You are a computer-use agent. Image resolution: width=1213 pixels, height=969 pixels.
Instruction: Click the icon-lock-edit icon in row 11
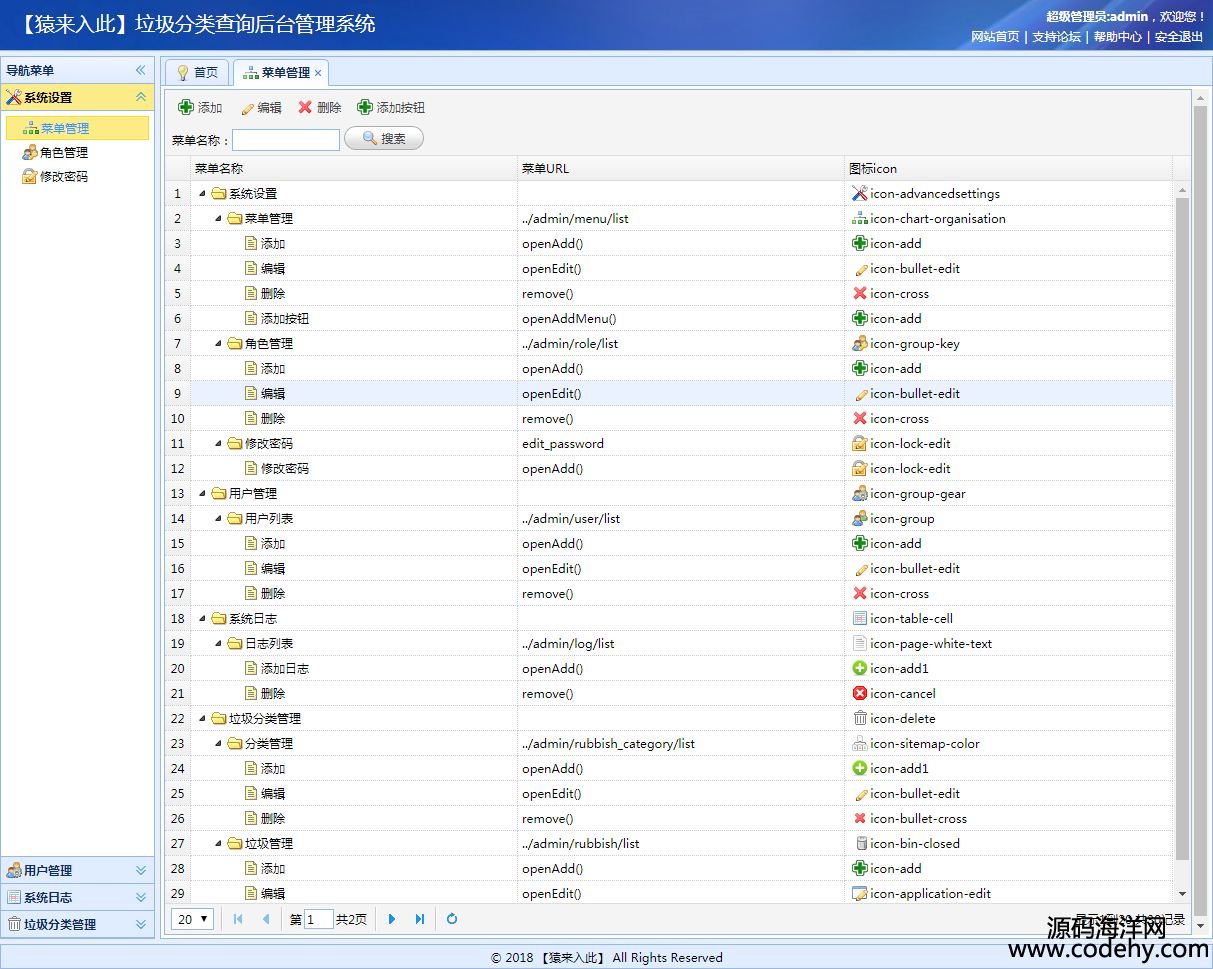(x=859, y=443)
